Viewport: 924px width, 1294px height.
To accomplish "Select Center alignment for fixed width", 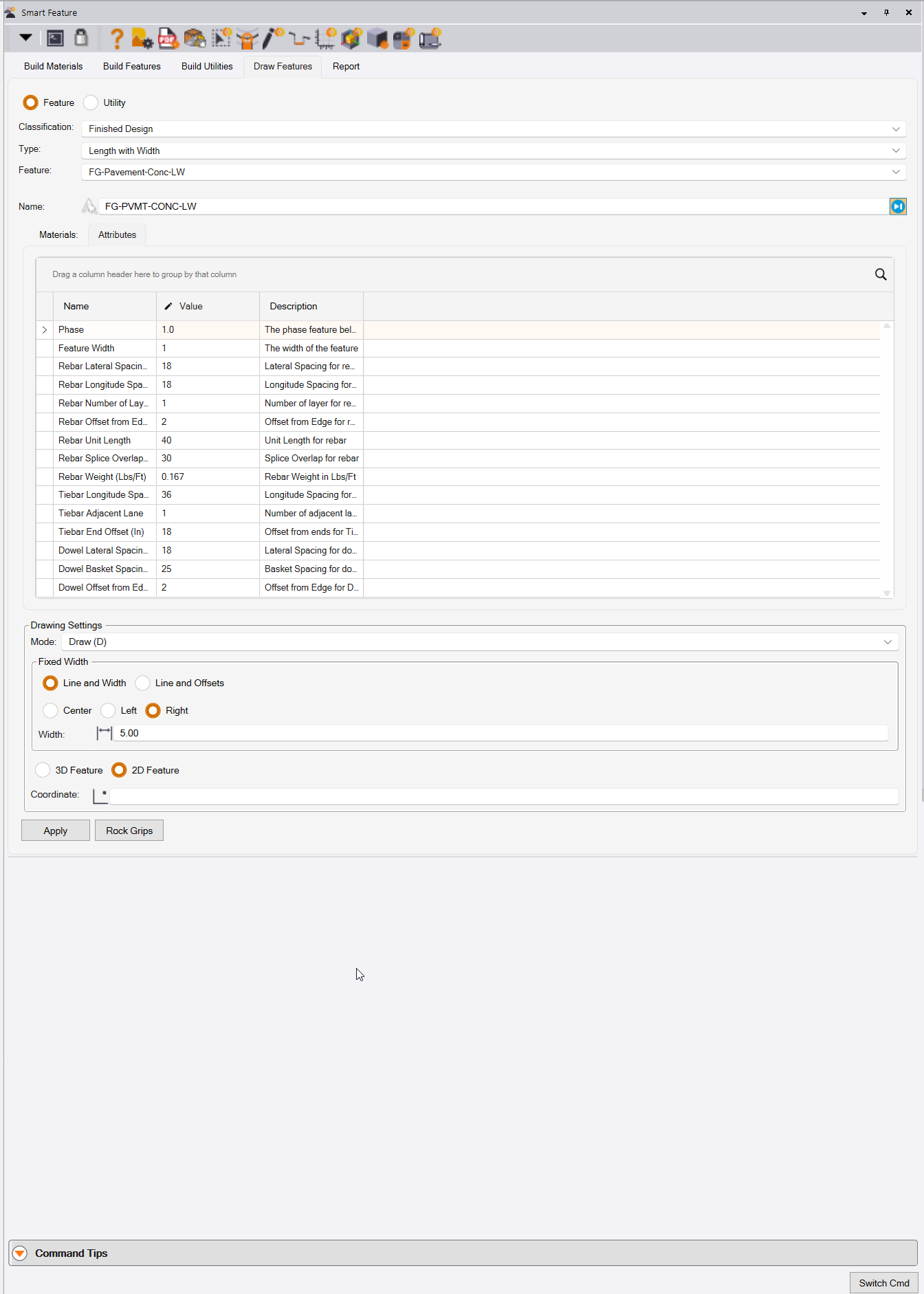I will [x=51, y=710].
